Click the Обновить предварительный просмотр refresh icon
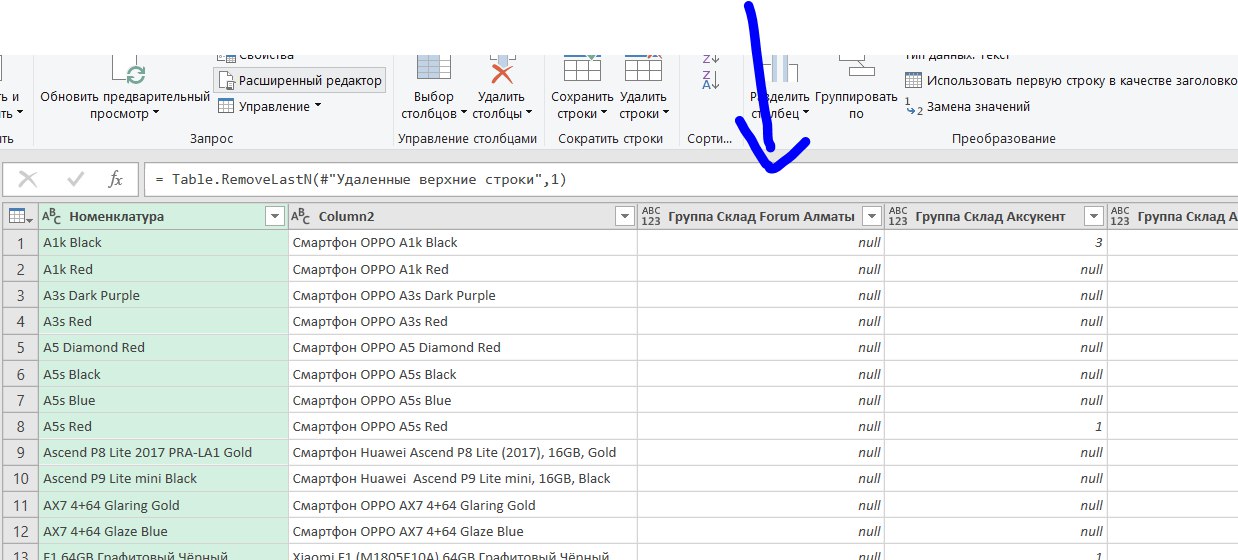1238x560 pixels. click(x=128, y=68)
